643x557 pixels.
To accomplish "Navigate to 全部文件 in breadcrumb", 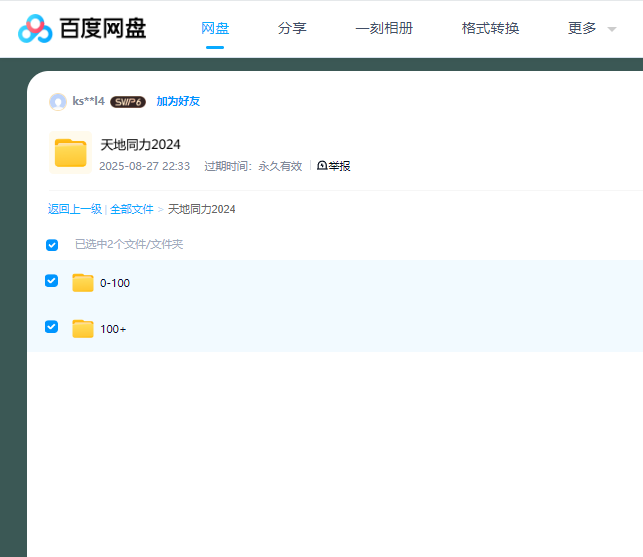I will click(x=132, y=209).
